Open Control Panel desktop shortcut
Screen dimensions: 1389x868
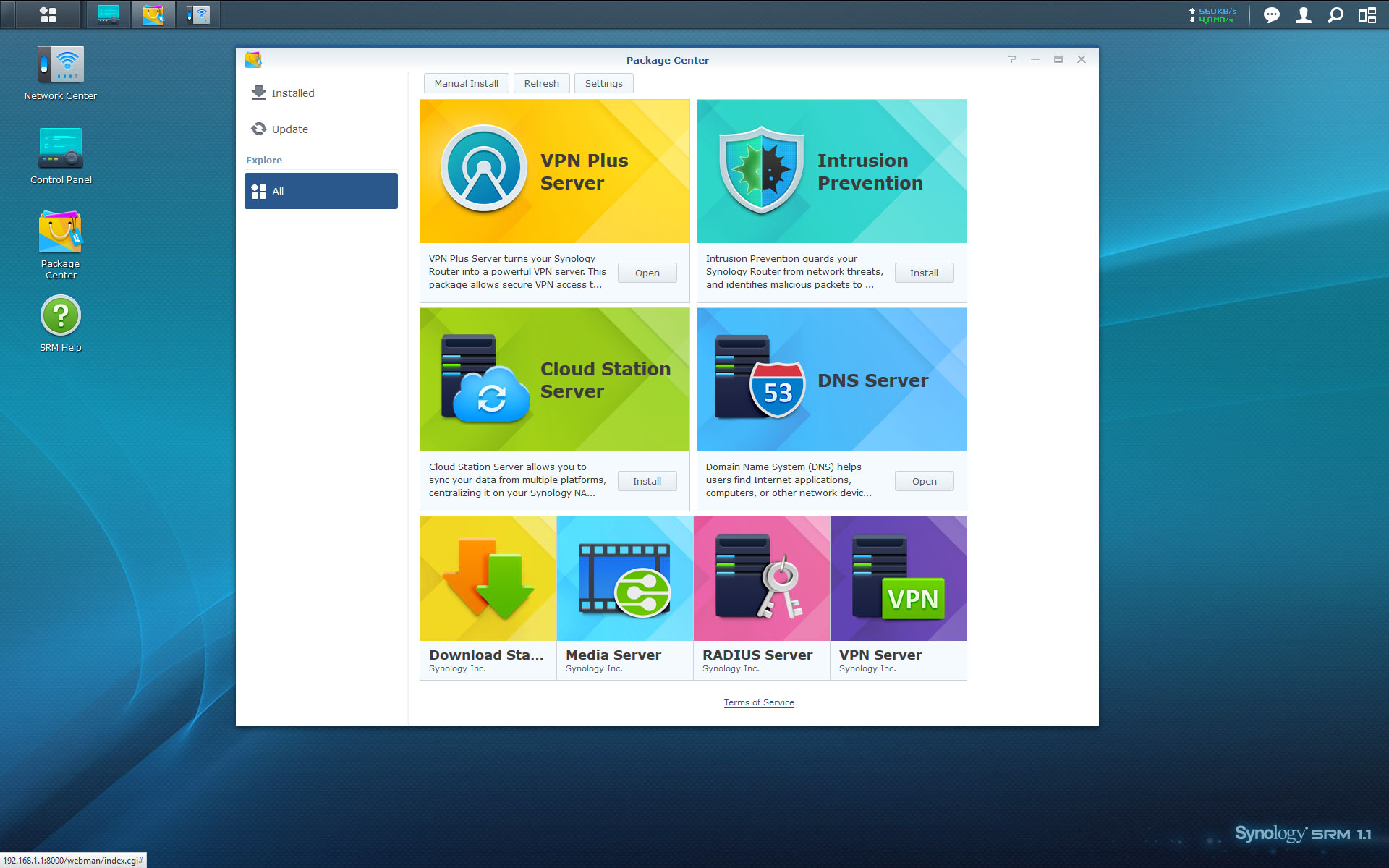tap(61, 156)
